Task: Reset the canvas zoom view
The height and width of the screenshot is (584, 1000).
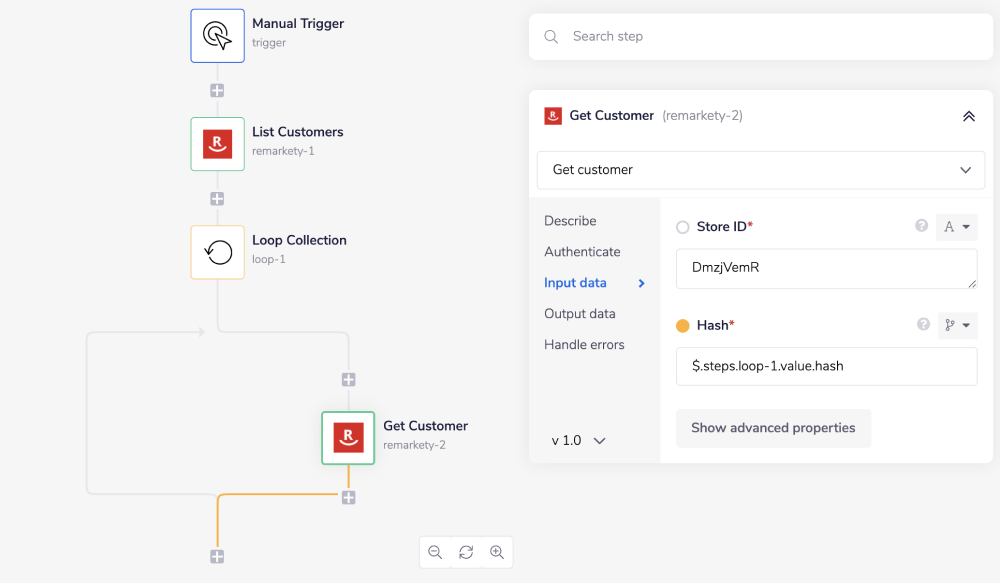Action: [466, 552]
